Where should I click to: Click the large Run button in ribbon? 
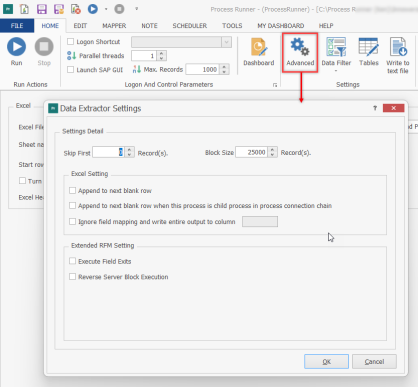[x=16, y=52]
